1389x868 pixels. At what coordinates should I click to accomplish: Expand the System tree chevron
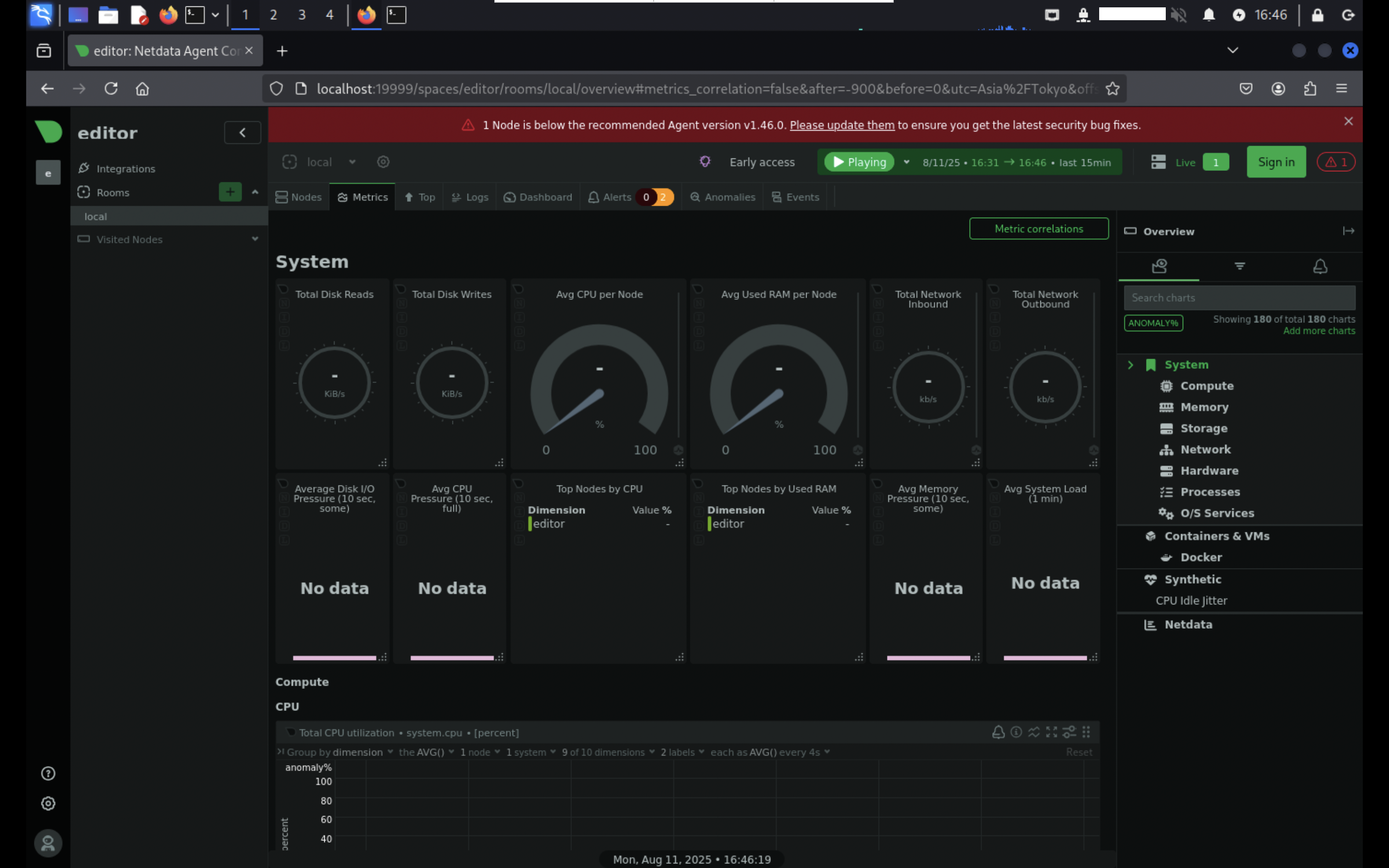[x=1130, y=365]
